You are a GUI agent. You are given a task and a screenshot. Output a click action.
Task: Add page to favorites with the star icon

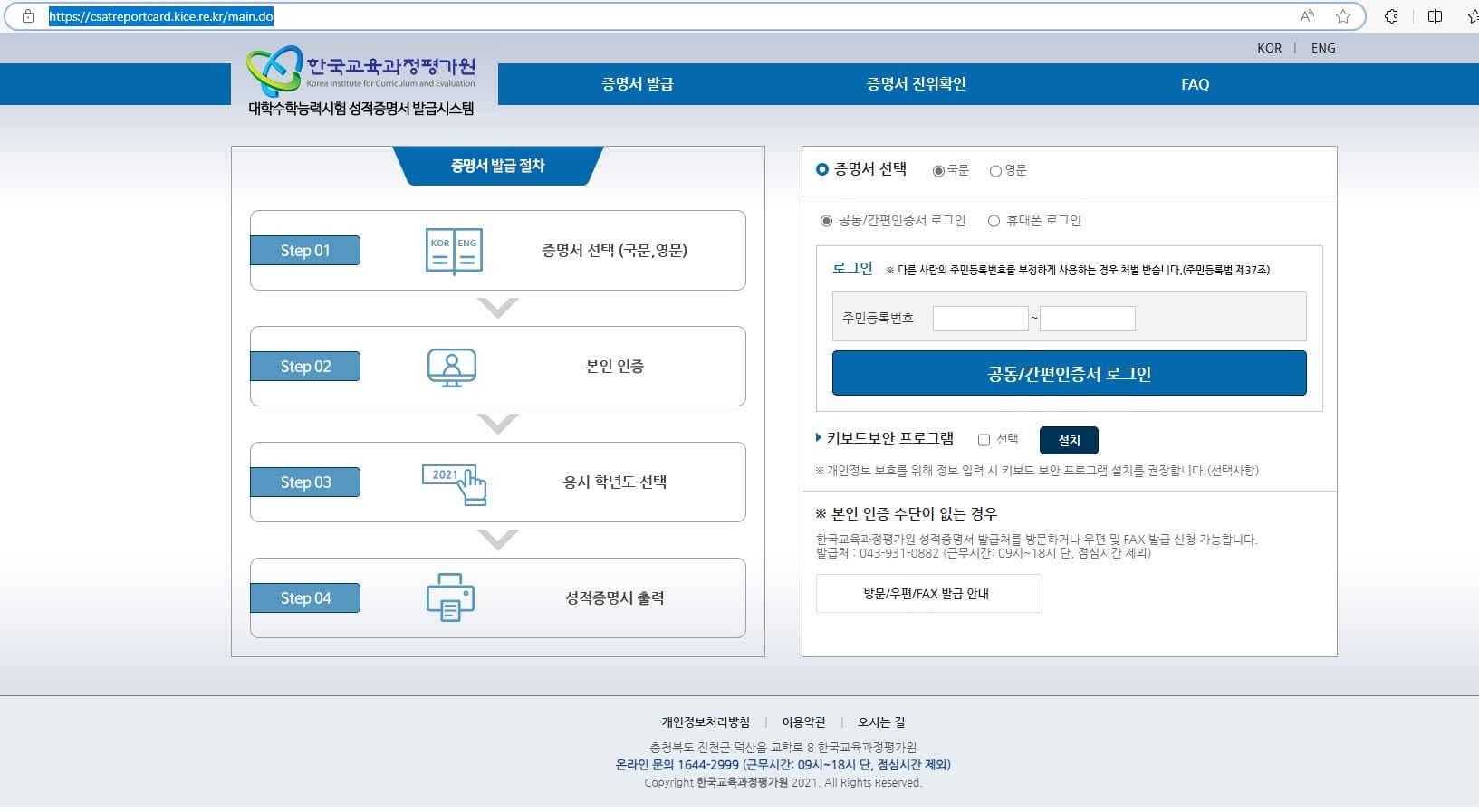pos(1343,16)
